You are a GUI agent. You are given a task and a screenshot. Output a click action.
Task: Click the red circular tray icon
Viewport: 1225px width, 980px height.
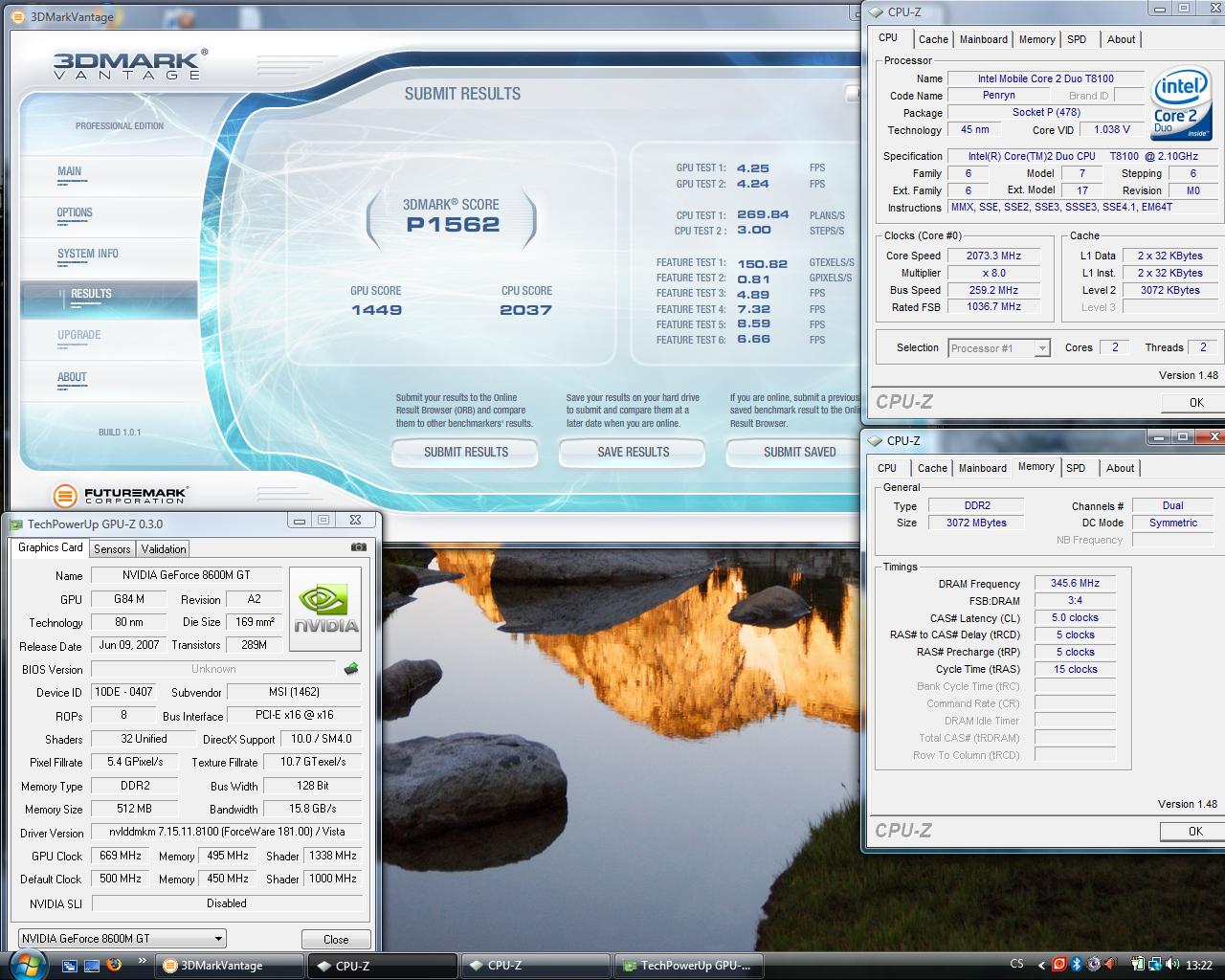1059,965
